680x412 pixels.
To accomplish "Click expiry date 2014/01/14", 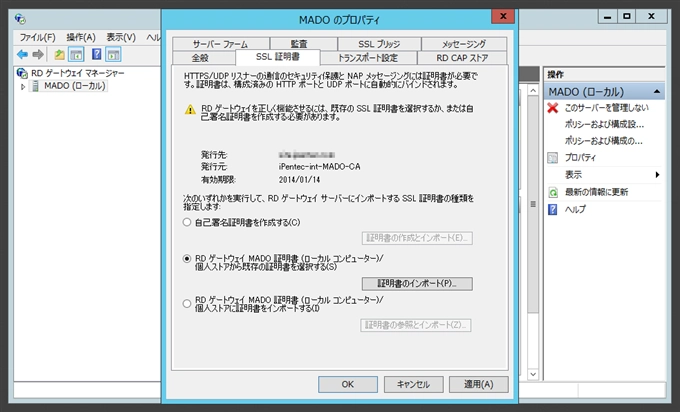I will click(299, 180).
